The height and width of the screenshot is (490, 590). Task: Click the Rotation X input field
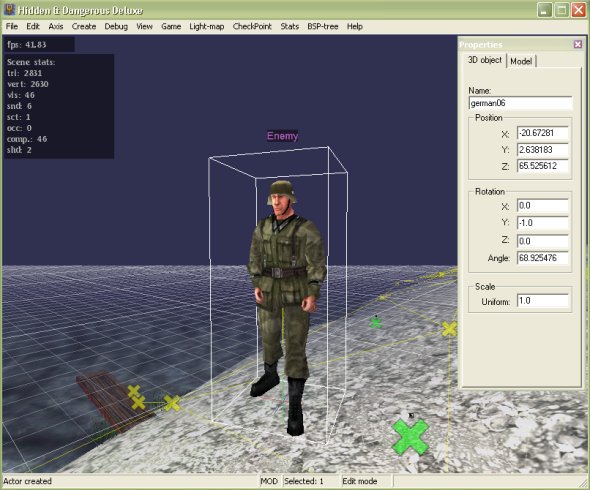(x=542, y=206)
